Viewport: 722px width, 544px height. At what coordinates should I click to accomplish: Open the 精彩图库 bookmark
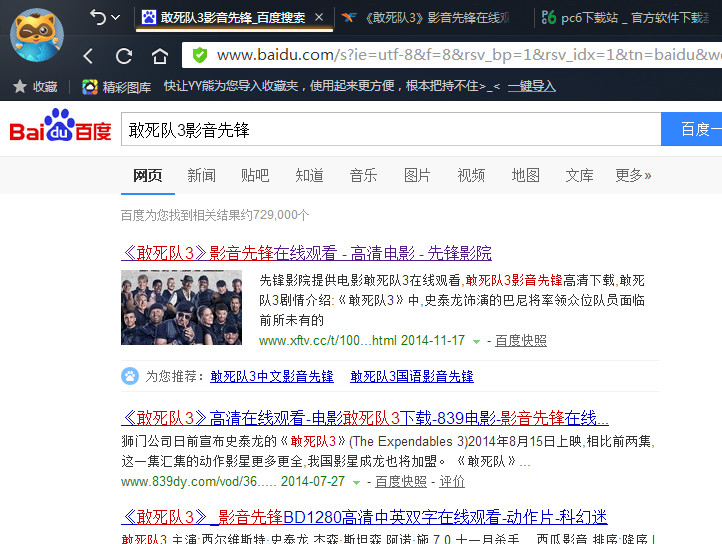[116, 87]
